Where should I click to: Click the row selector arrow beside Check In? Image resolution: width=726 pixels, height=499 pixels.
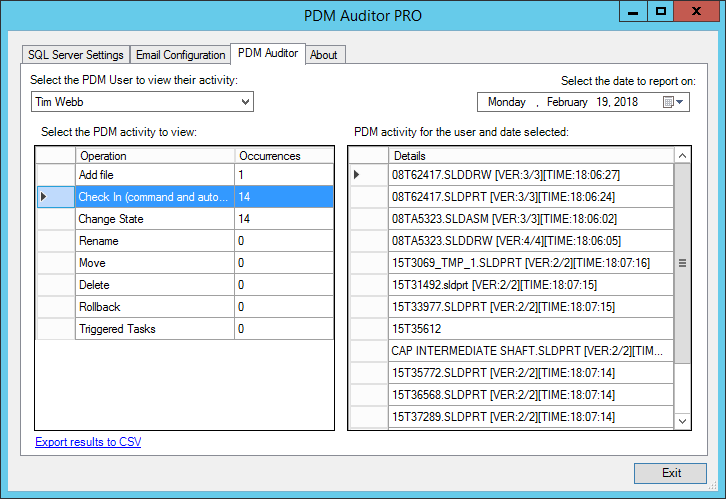56,197
